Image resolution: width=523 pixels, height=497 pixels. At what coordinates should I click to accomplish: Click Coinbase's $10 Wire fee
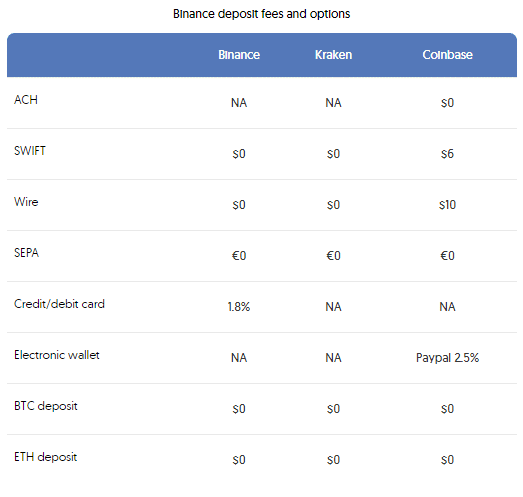pos(447,205)
